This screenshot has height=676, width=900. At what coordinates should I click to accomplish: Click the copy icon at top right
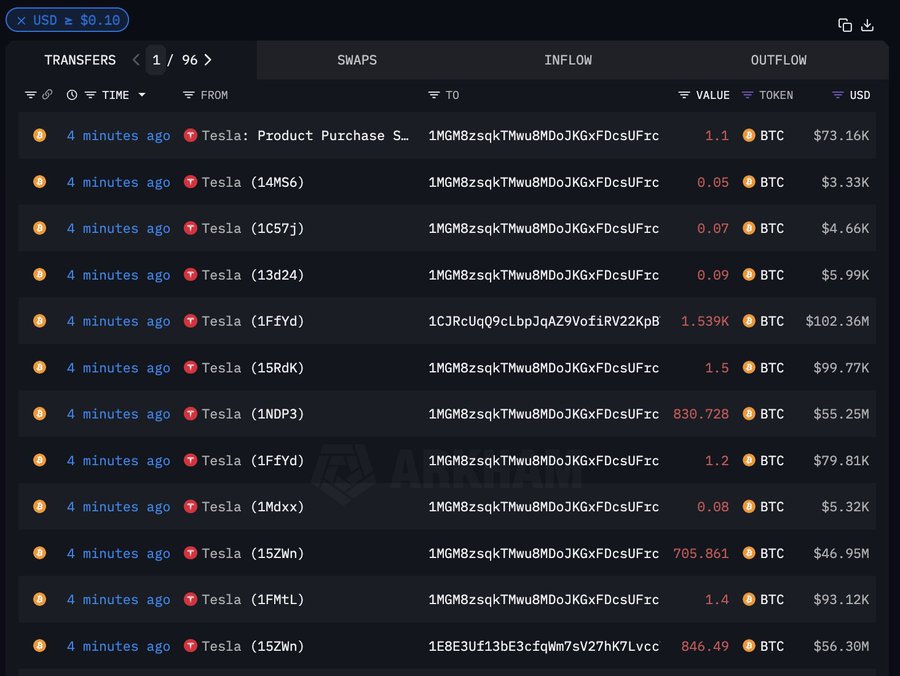point(843,24)
